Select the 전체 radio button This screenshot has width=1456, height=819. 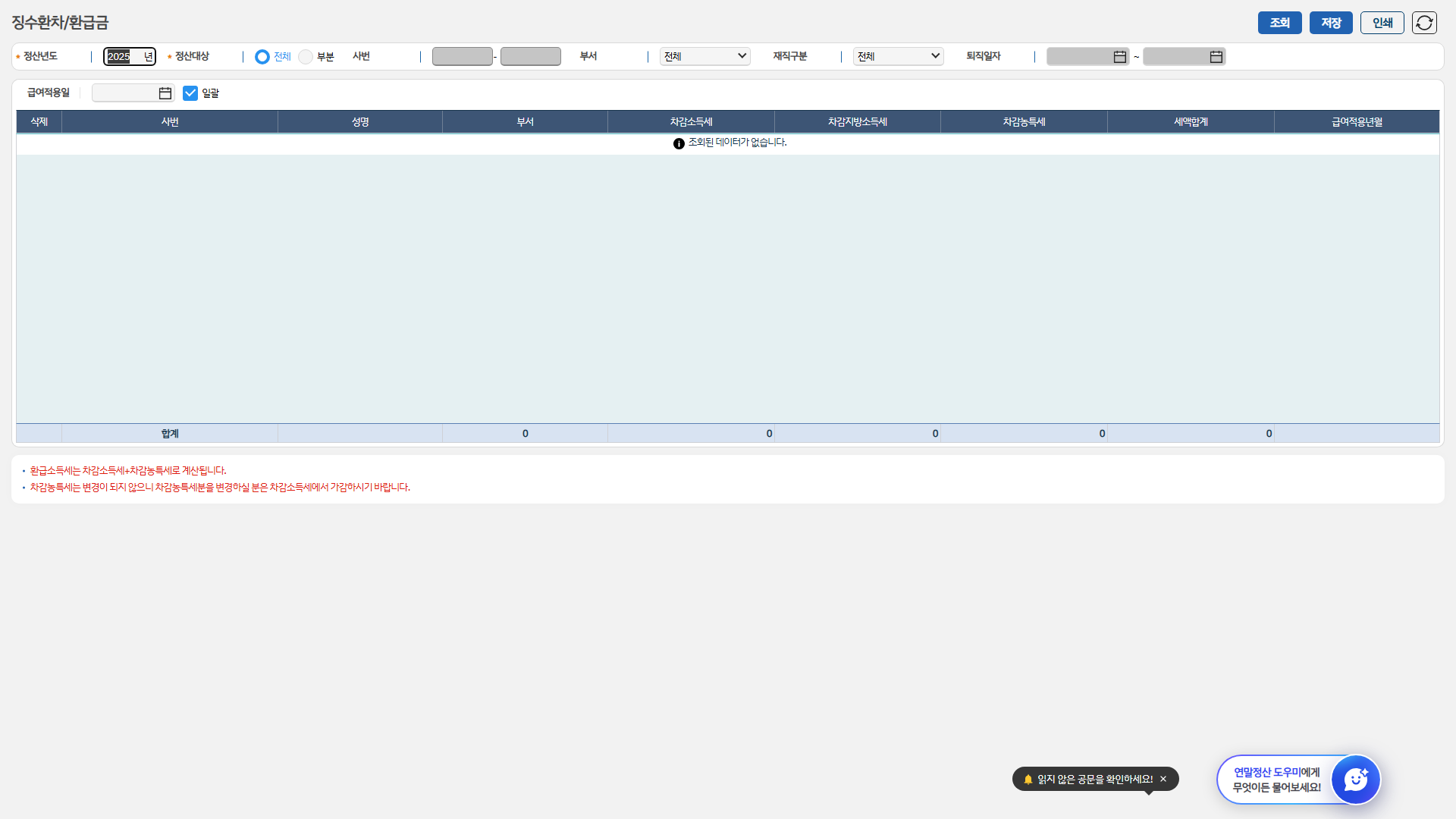click(262, 57)
